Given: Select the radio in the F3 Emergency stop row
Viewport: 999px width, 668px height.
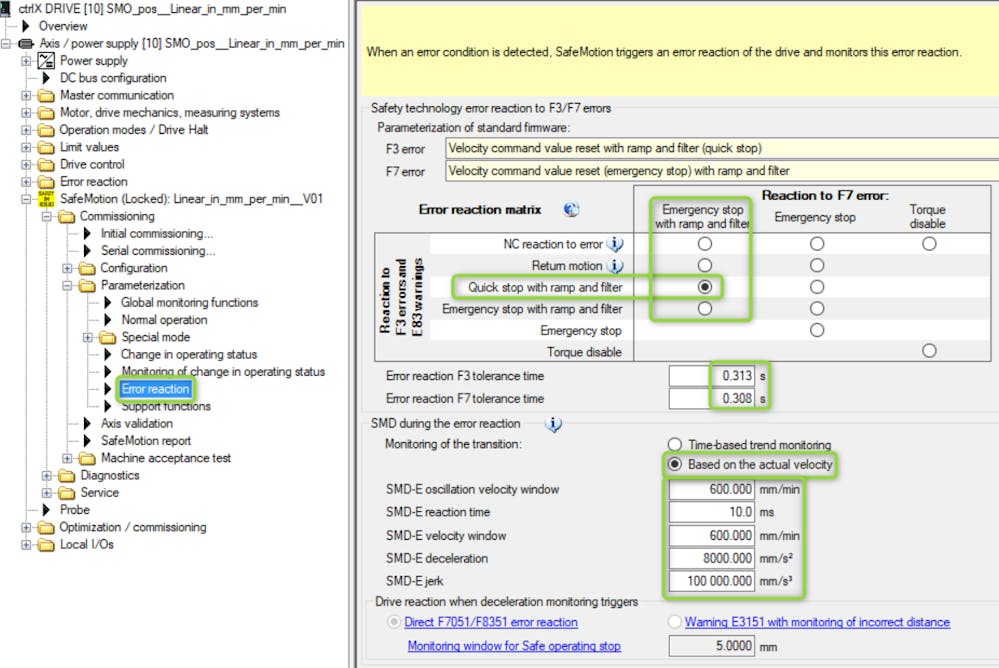Looking at the screenshot, I should point(817,330).
